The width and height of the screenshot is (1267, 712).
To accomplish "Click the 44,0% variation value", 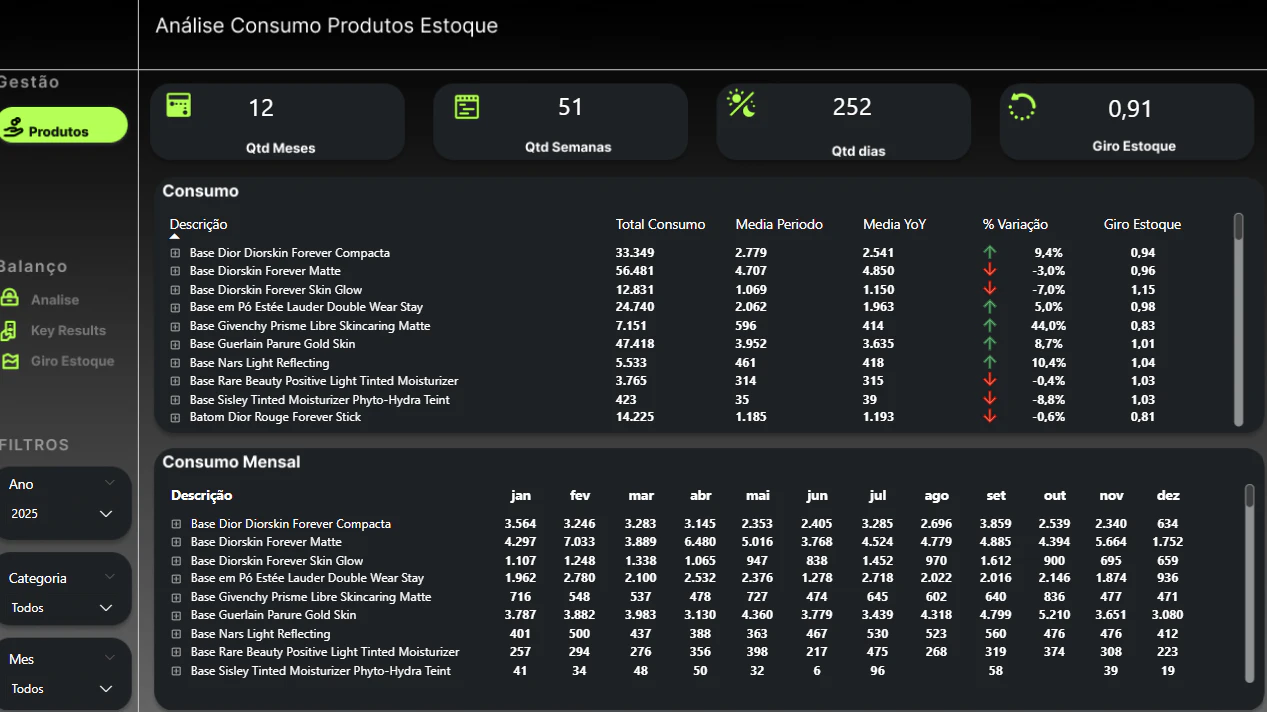I will [x=1049, y=326].
